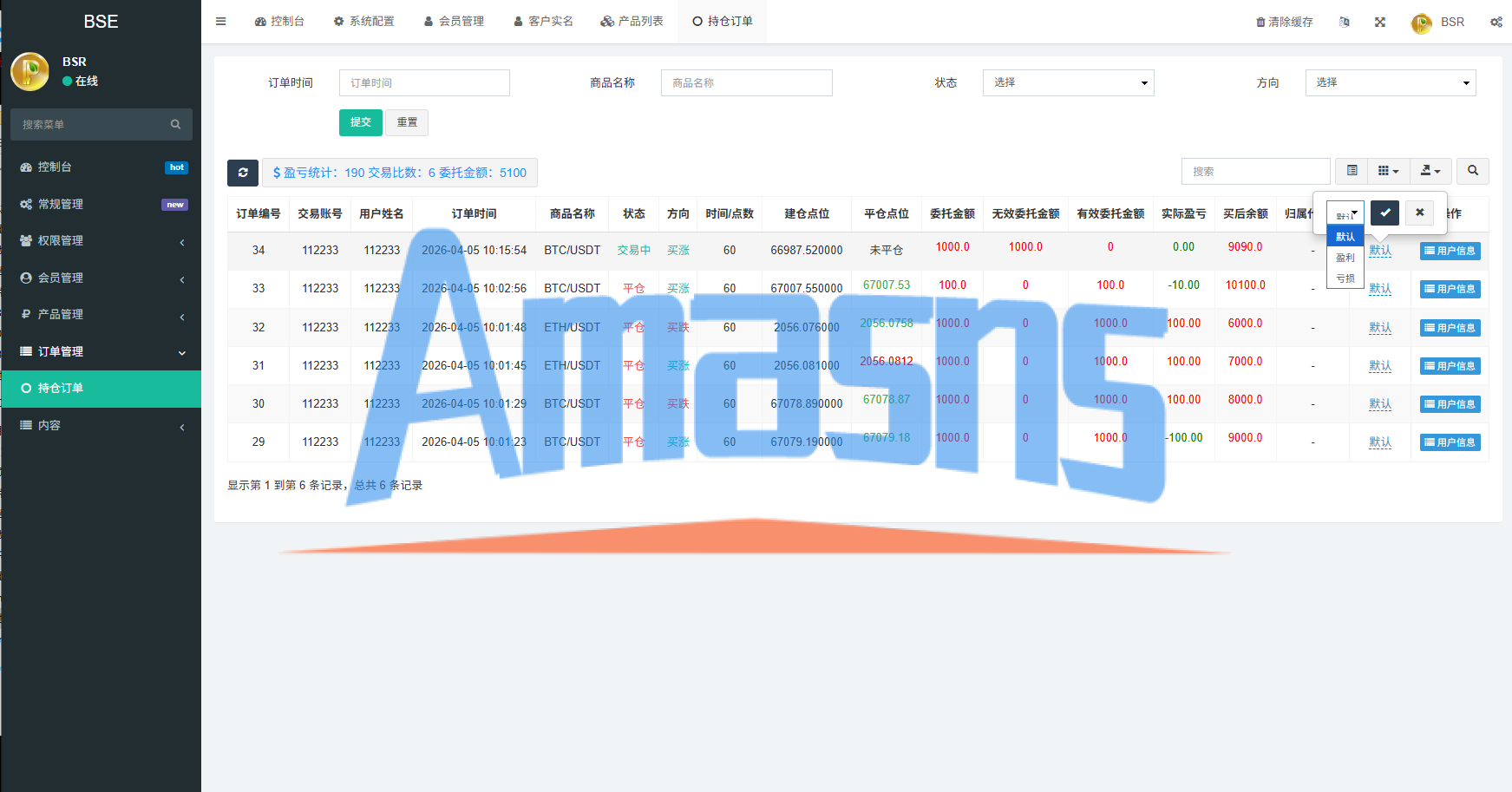Open the columns grid dropdown

click(x=1389, y=171)
